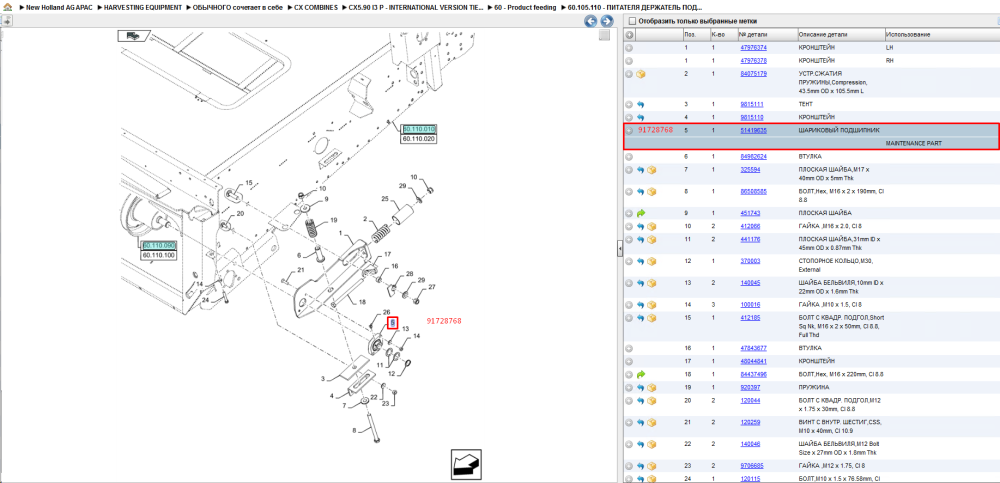Select 'ШАРИКОВЫЙ ПОДШИПНИК' description text
Image resolution: width=1000 pixels, height=483 pixels.
(838, 130)
